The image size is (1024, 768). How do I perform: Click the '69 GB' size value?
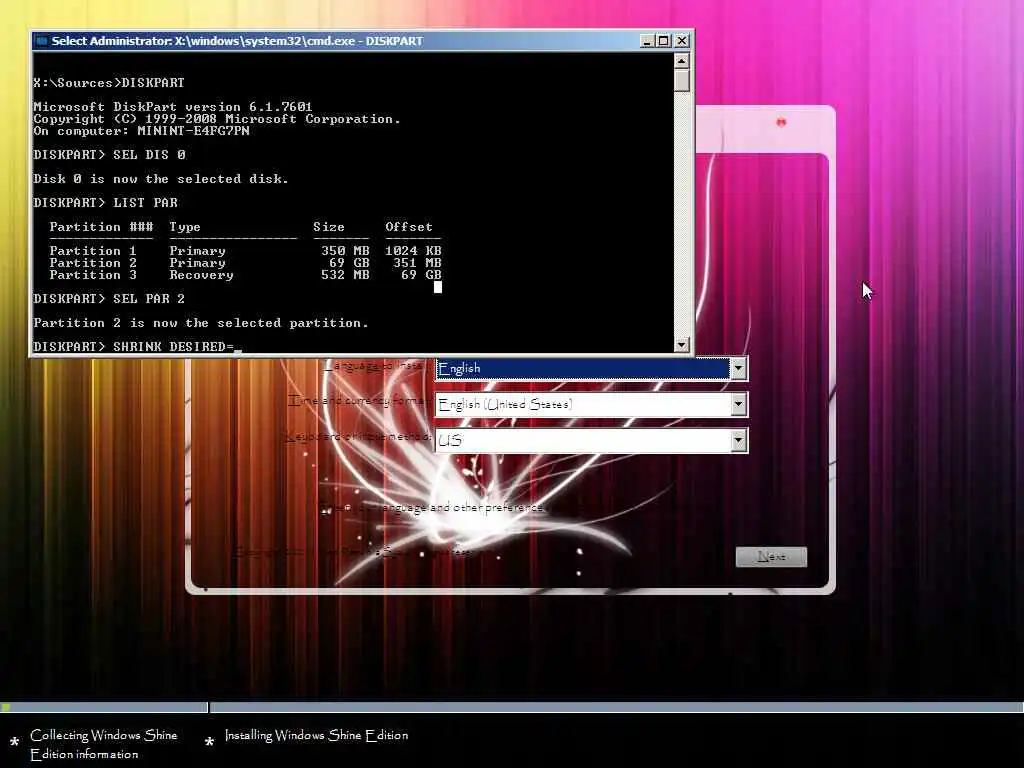pos(349,263)
